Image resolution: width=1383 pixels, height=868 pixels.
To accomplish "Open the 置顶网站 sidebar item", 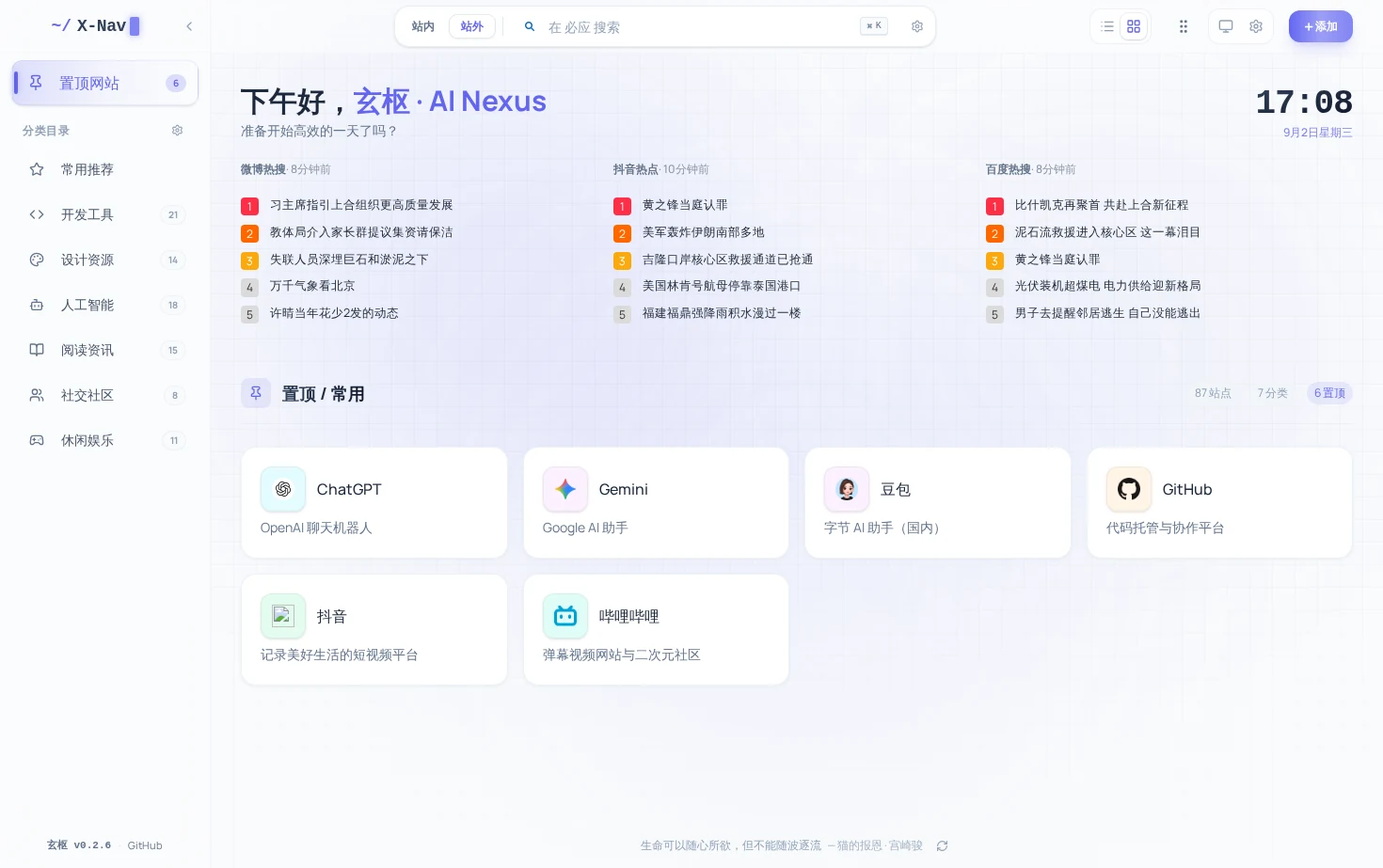I will point(105,83).
